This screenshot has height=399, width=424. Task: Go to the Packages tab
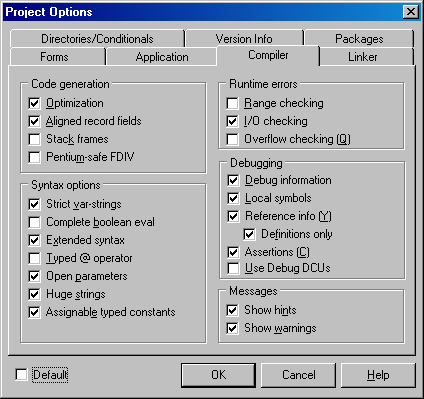pyautogui.click(x=359, y=39)
